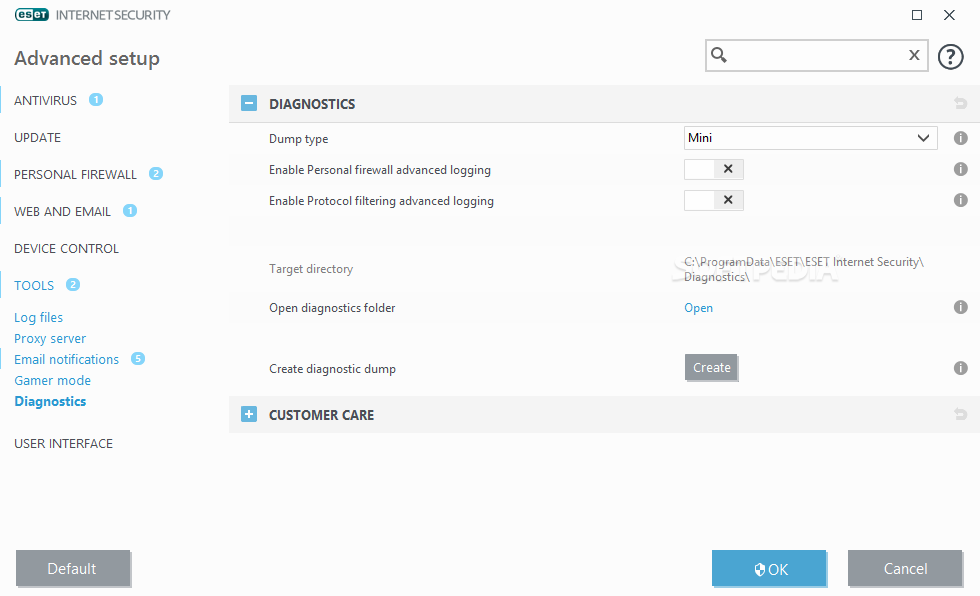
Task: Open the User Interface category
Action: click(64, 444)
